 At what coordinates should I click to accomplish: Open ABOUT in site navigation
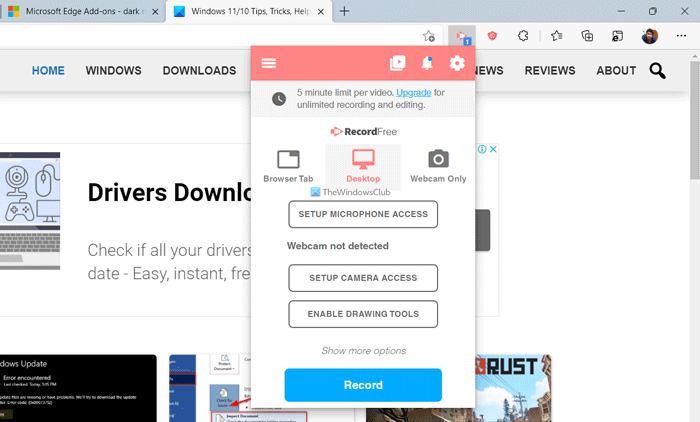[616, 71]
